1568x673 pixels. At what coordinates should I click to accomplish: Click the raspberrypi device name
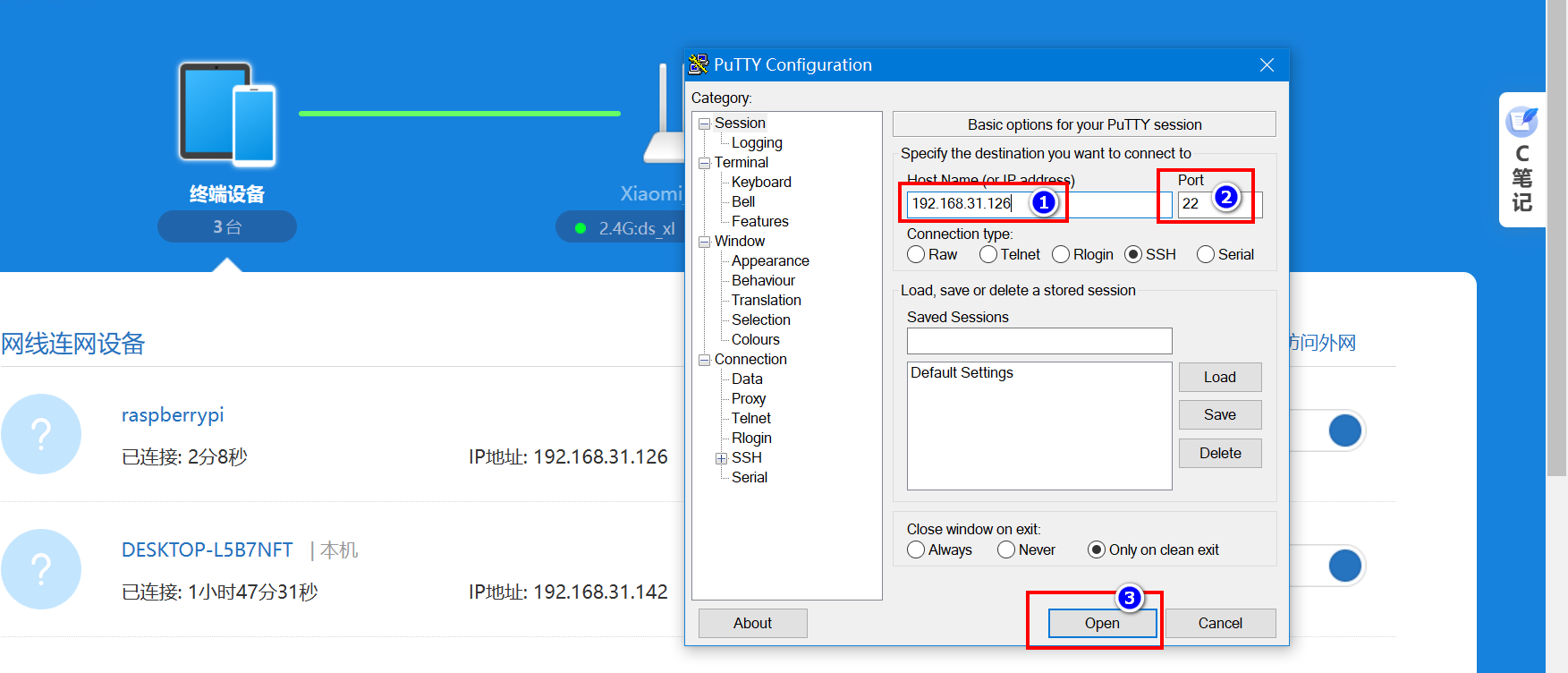[173, 415]
